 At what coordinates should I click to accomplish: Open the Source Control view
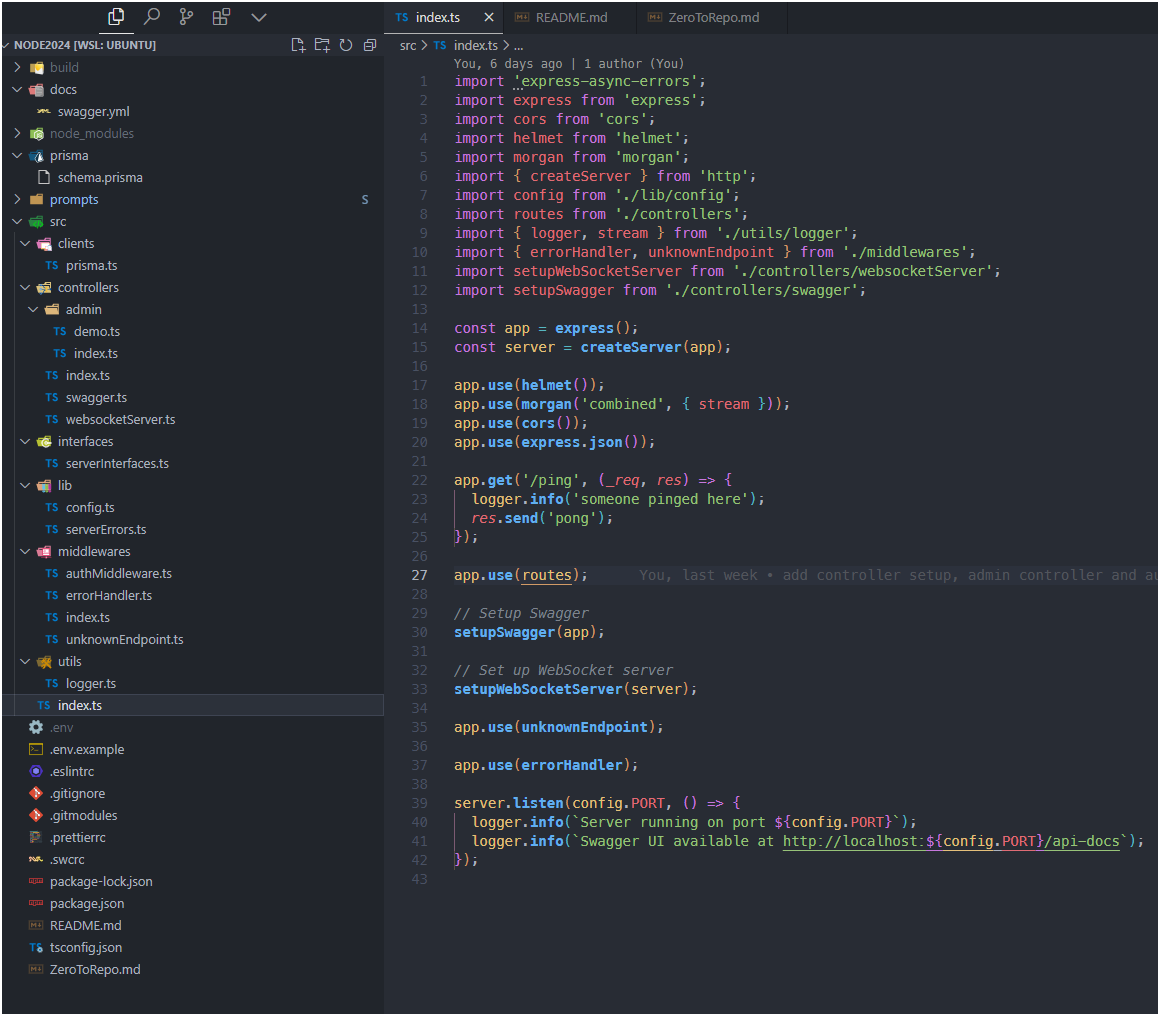click(x=188, y=17)
